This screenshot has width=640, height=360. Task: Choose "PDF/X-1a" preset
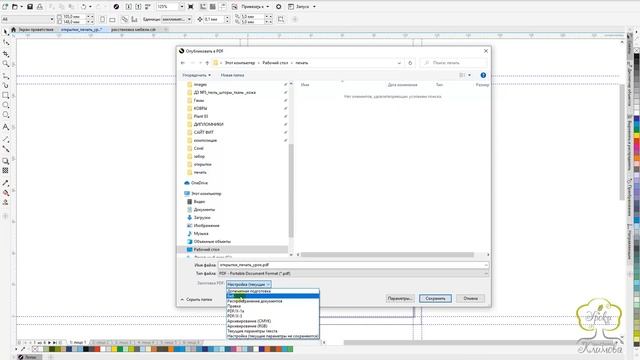[x=273, y=311]
